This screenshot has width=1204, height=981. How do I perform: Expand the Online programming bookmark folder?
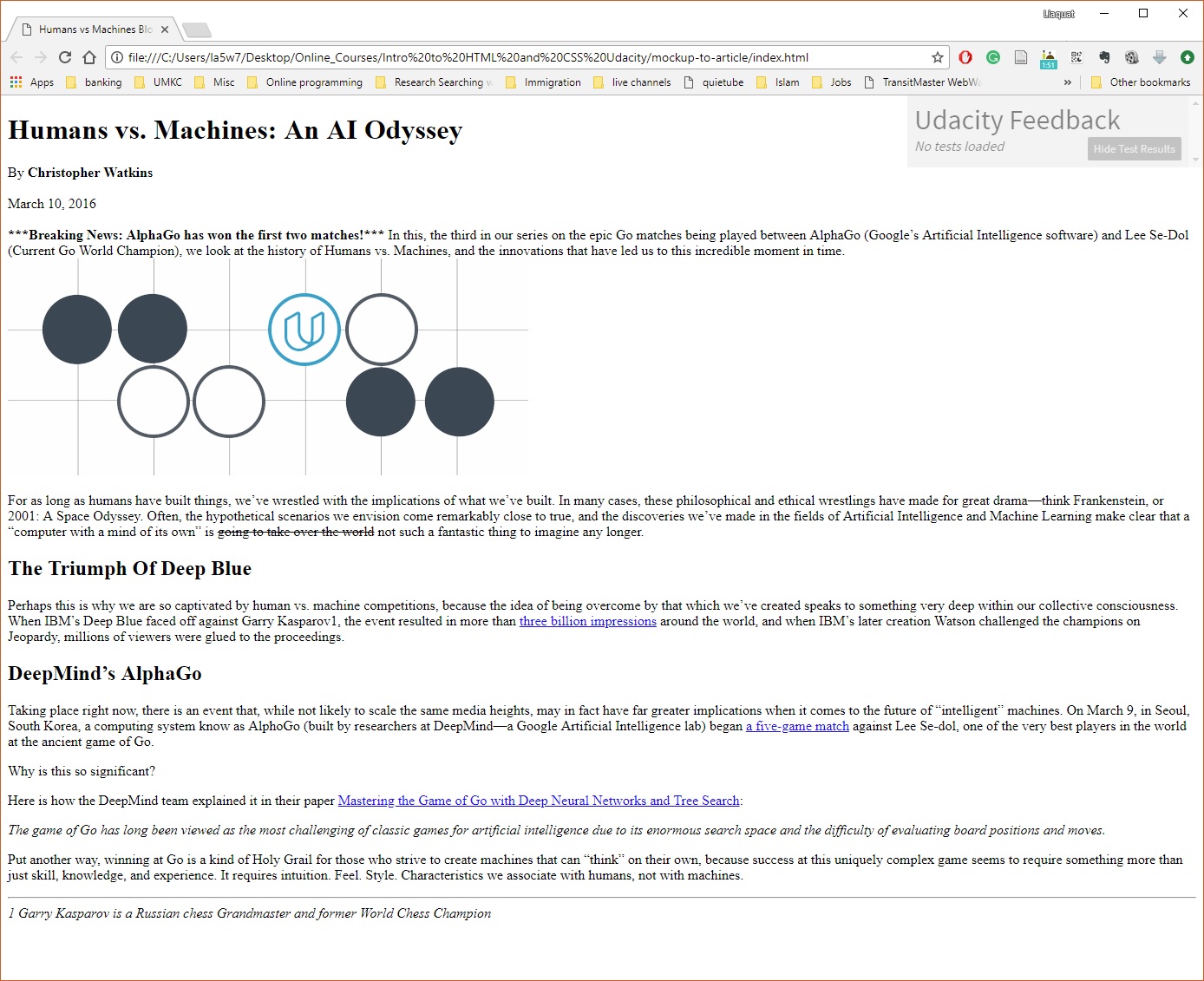pyautogui.click(x=305, y=82)
